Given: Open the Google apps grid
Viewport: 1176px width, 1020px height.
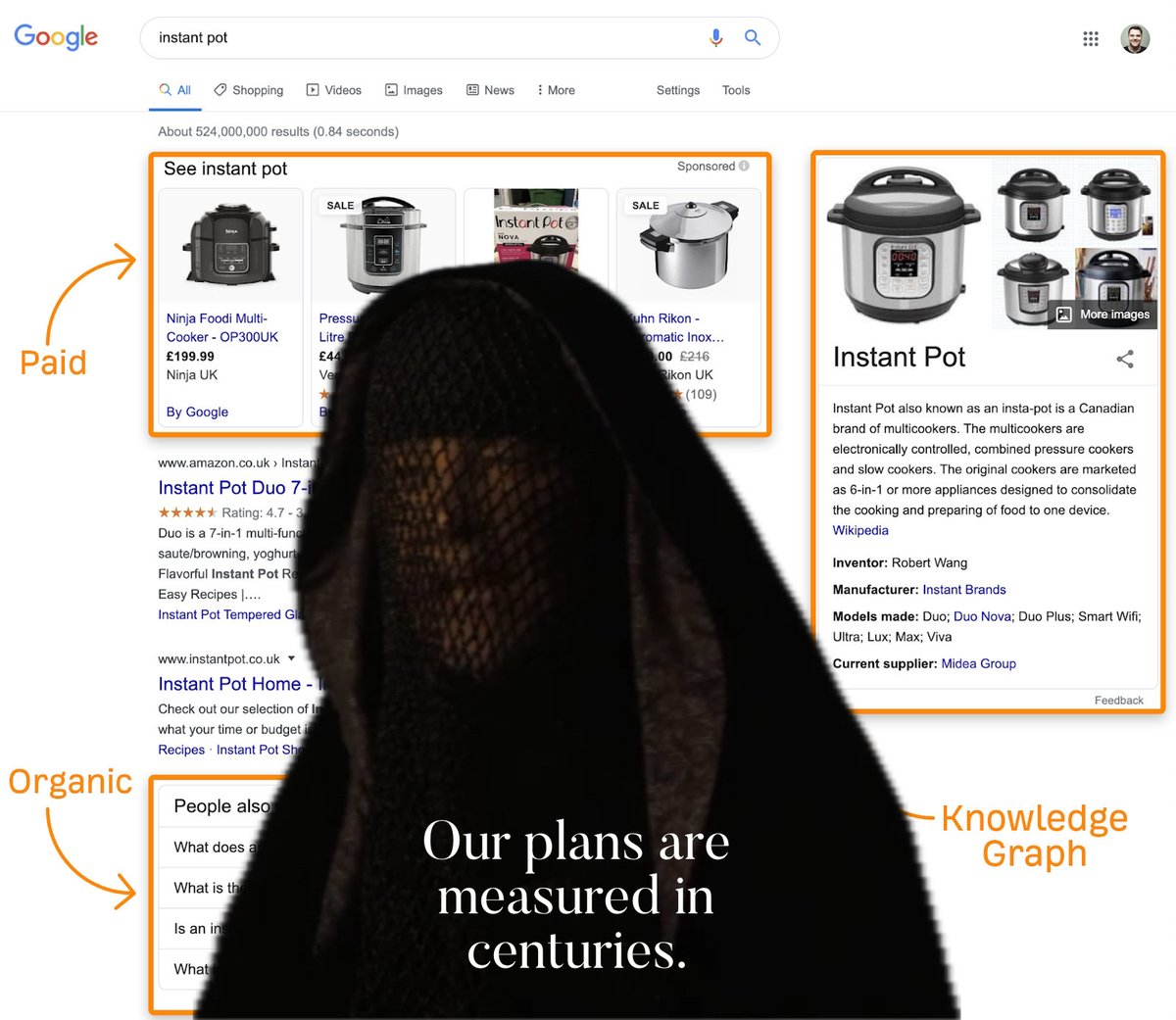Looking at the screenshot, I should [1091, 38].
